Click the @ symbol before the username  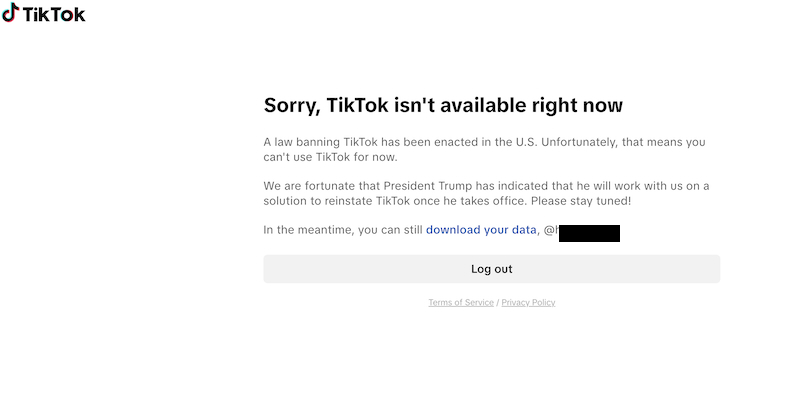[x=549, y=230]
